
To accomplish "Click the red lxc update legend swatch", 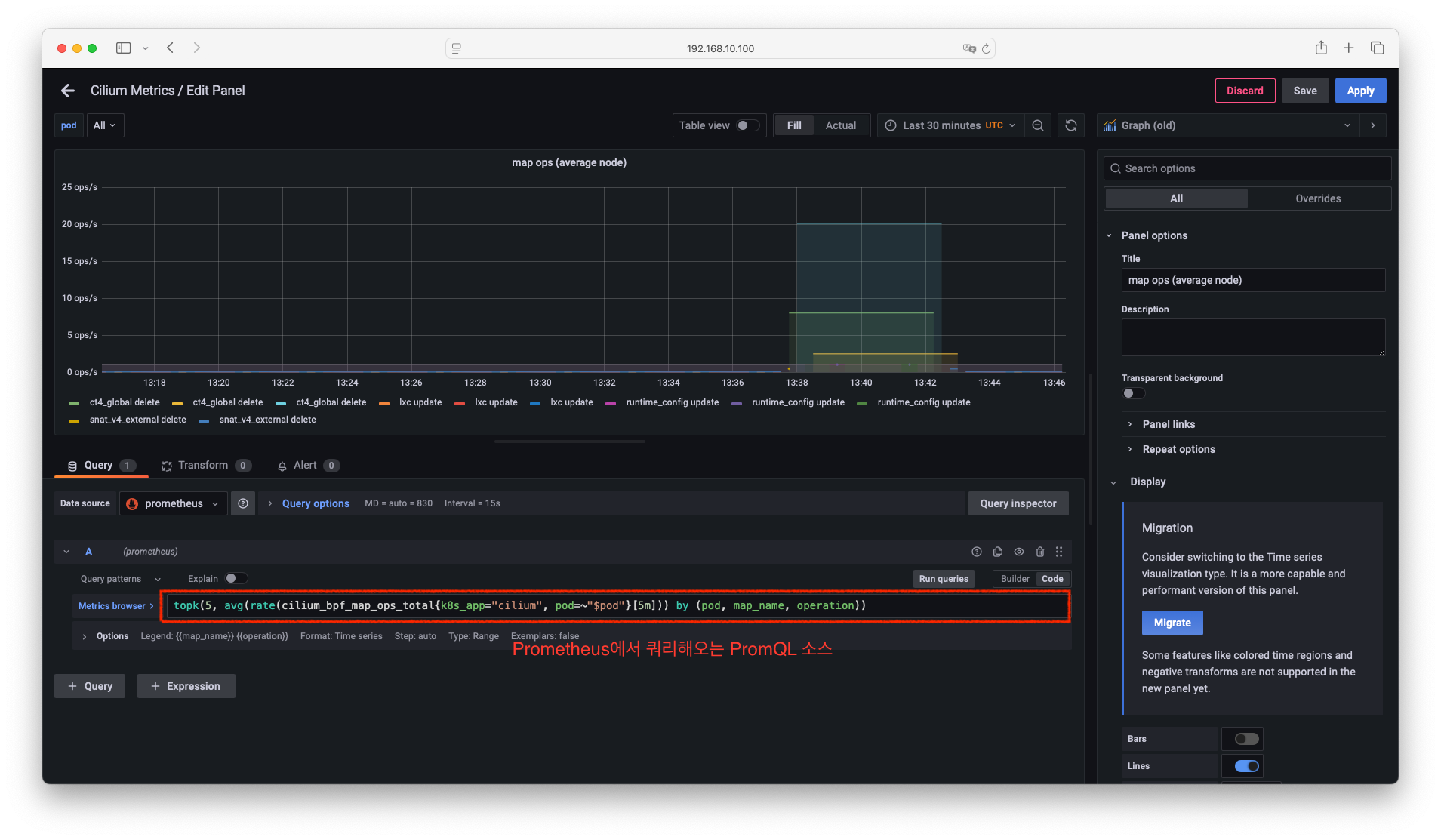I will coord(459,403).
